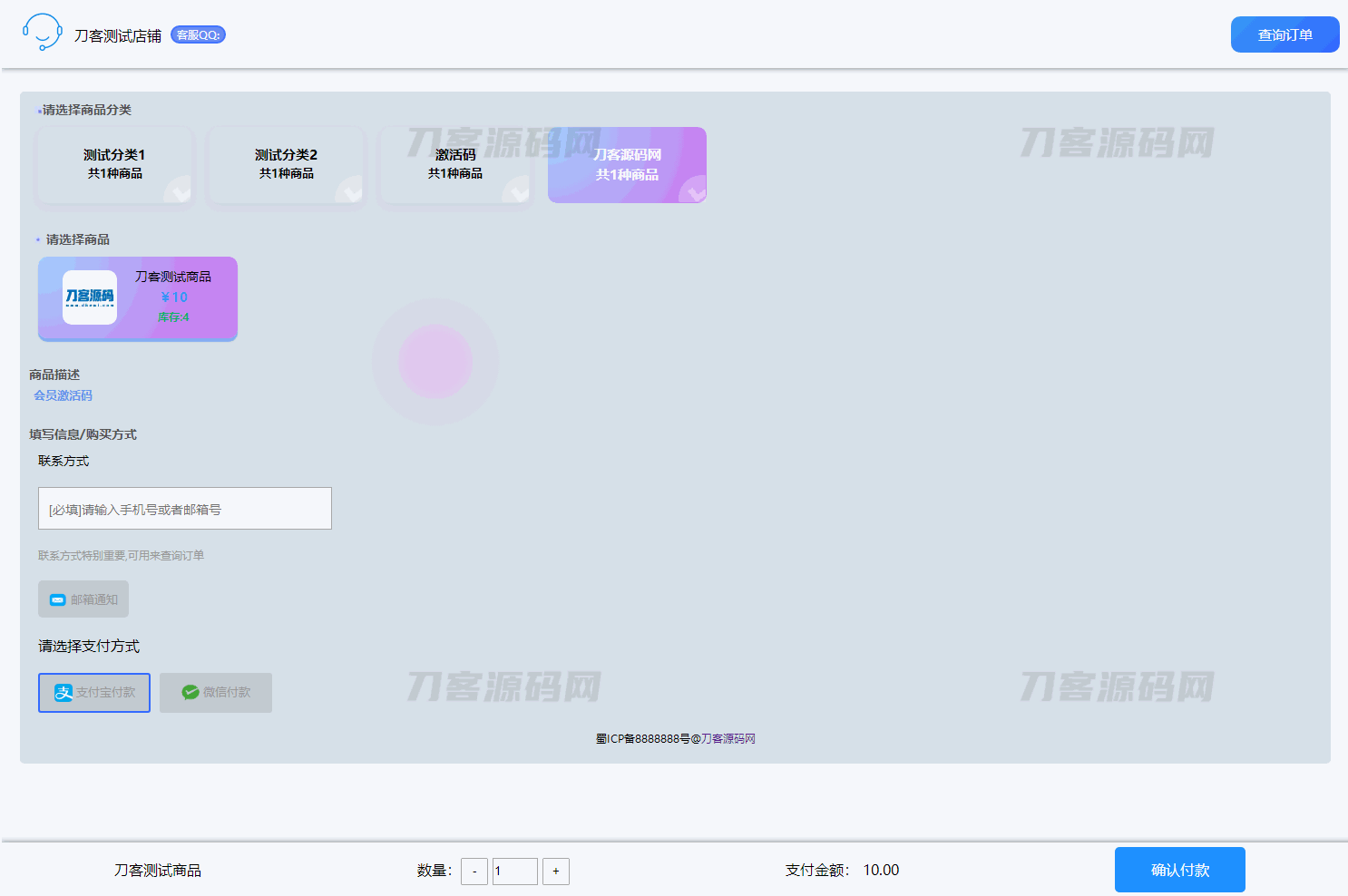This screenshot has width=1348, height=896.
Task: Click checkmark on 测试分类1 category card
Action: click(180, 191)
